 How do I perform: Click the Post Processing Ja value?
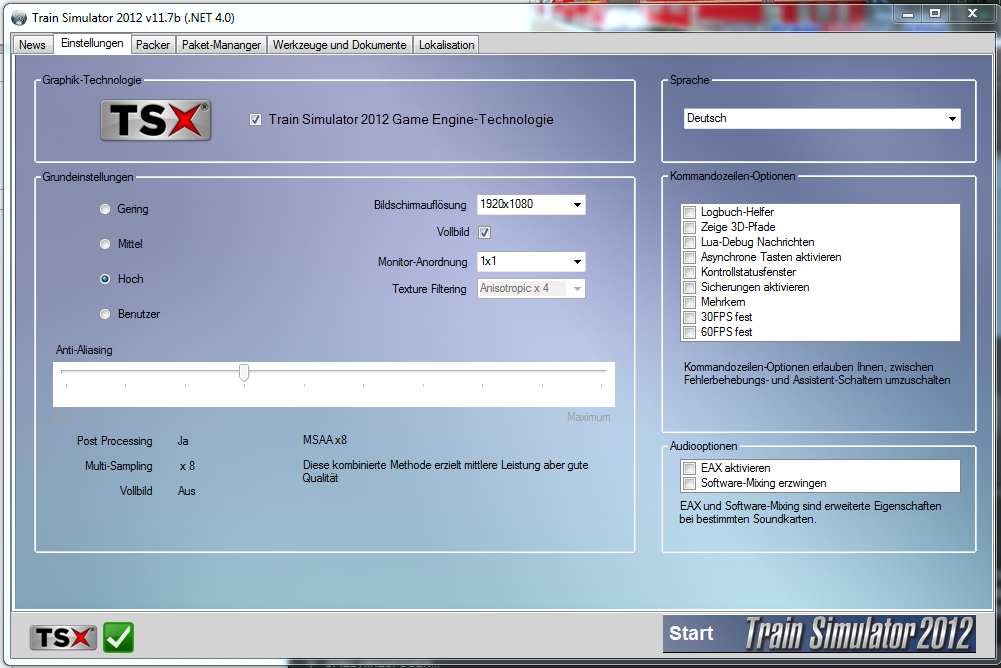pos(183,441)
